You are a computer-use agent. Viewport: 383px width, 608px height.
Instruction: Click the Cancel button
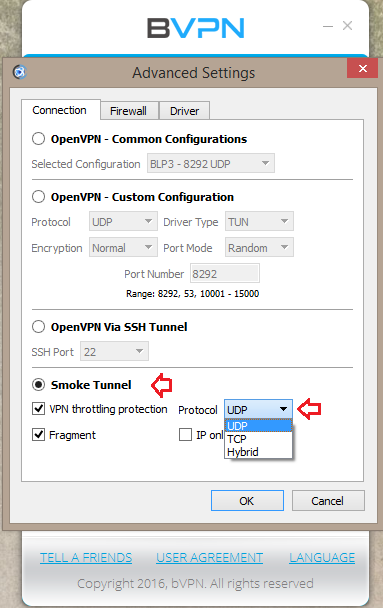coord(328,501)
